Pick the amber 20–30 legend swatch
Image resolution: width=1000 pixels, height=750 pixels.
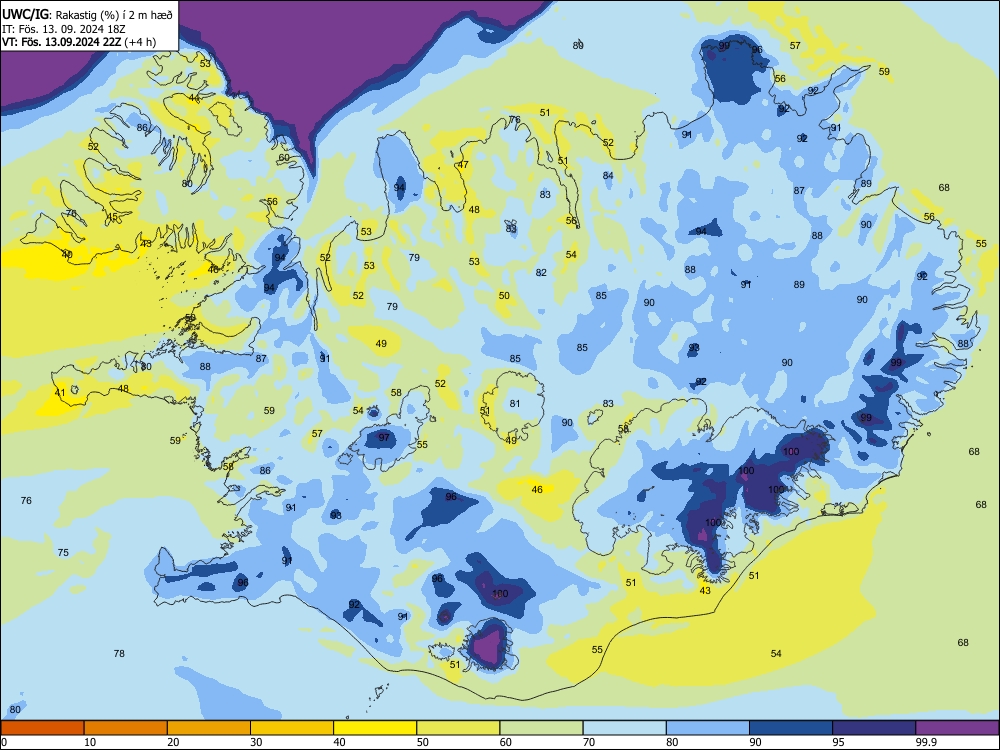(209, 728)
